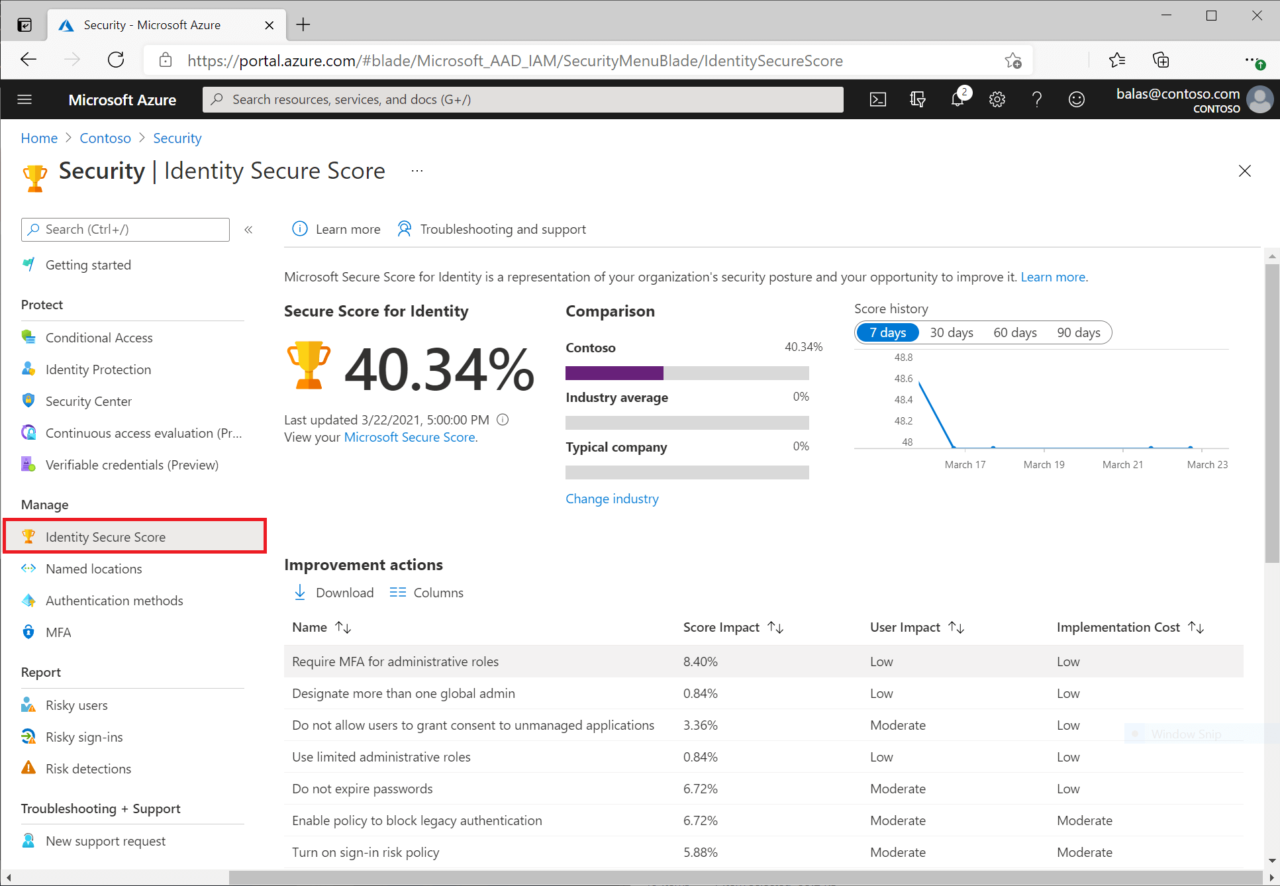Download the improvement actions list
1280x886 pixels.
(x=333, y=592)
